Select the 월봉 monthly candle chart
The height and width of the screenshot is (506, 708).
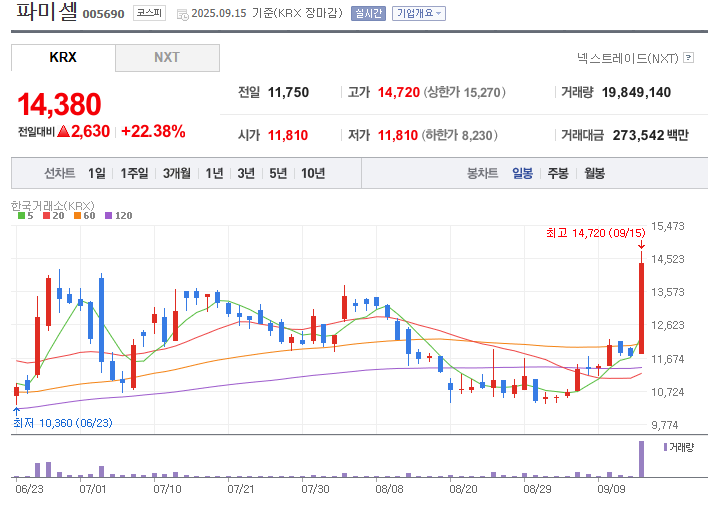(x=595, y=173)
